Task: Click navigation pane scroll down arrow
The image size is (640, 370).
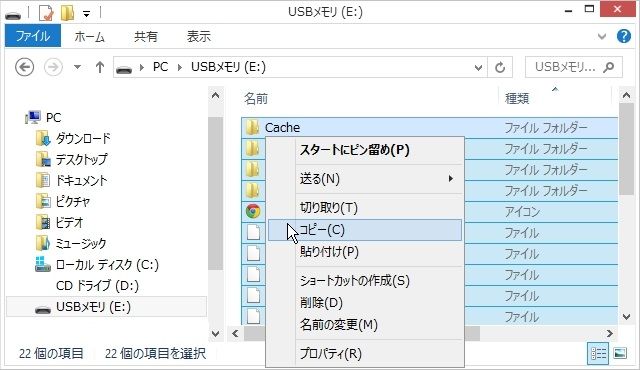Action: [x=216, y=333]
